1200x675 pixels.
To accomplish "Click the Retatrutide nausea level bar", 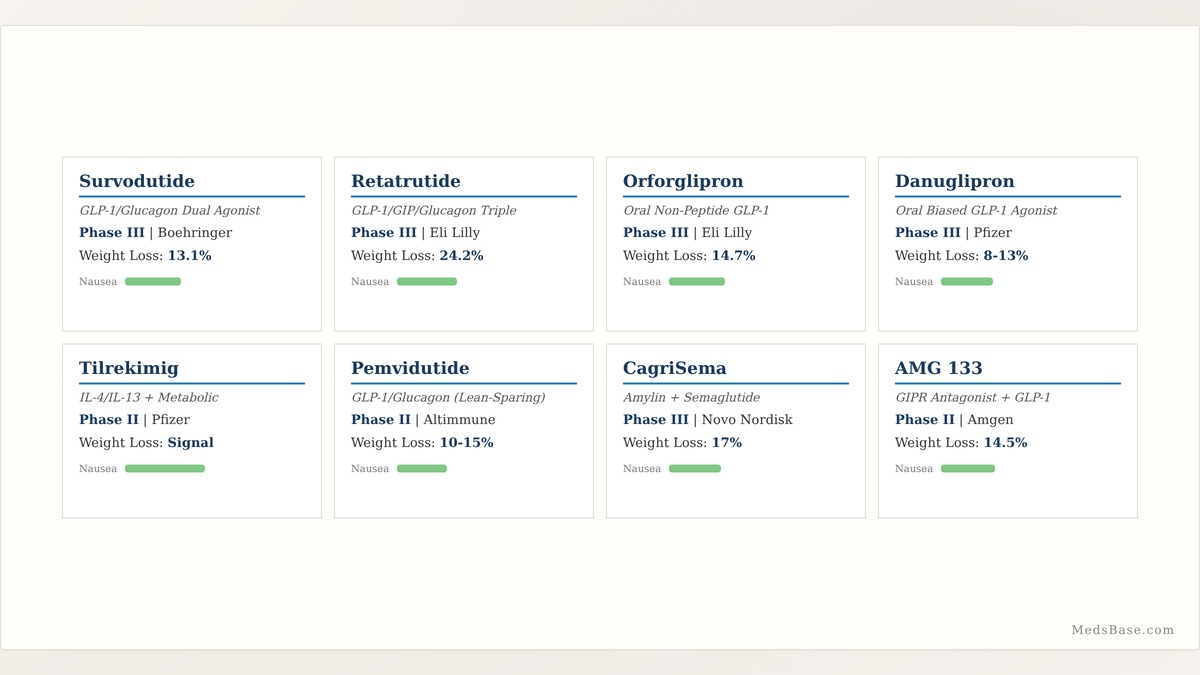I will (427, 282).
